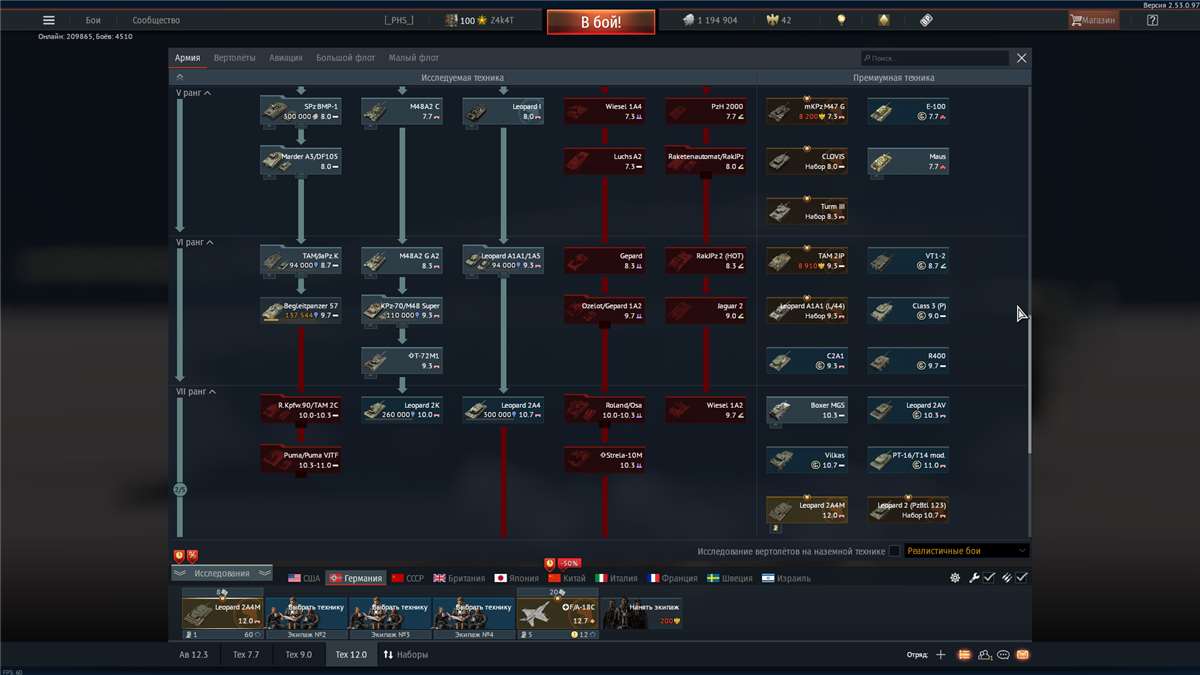Open the Реалистичные бои mode dropdown
This screenshot has width=1200, height=675.
(x=965, y=551)
